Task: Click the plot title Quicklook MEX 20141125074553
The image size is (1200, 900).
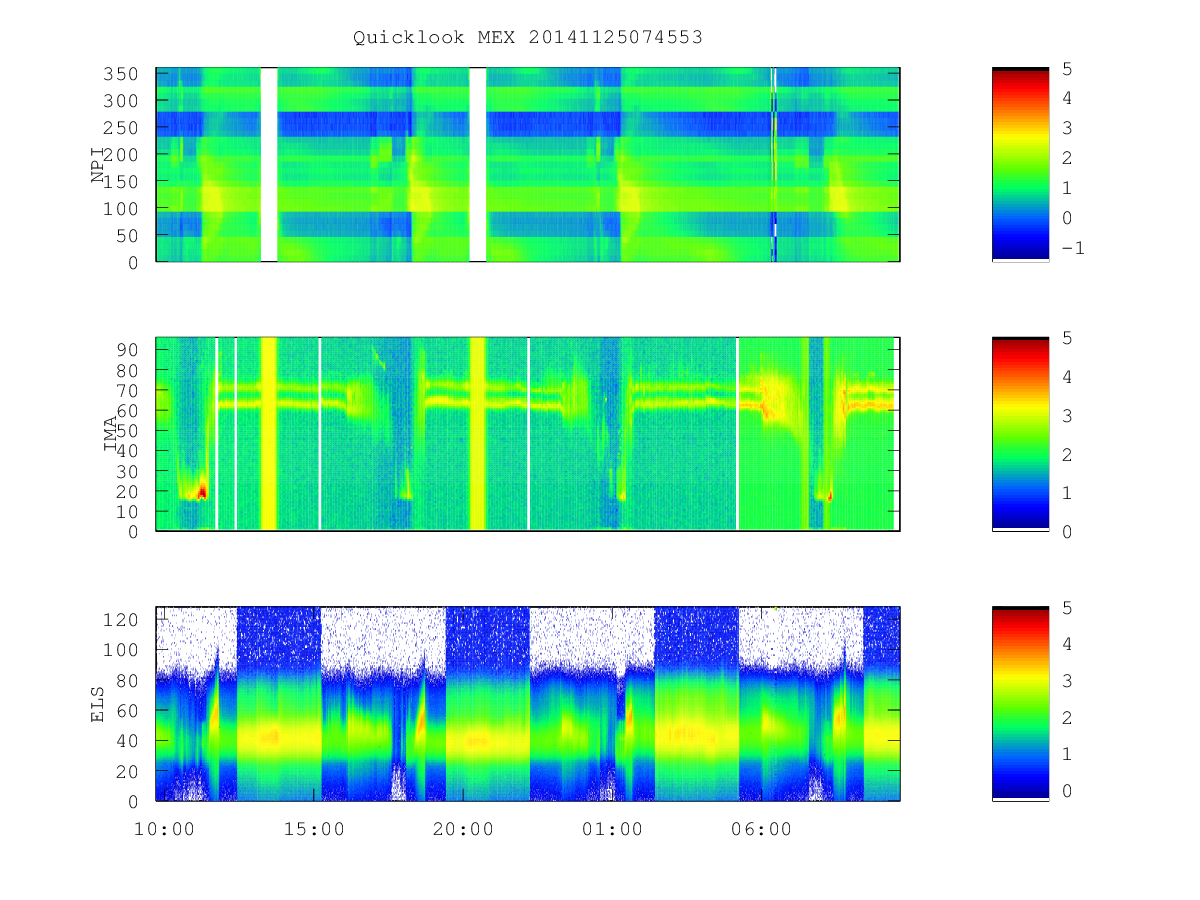Action: (x=528, y=38)
